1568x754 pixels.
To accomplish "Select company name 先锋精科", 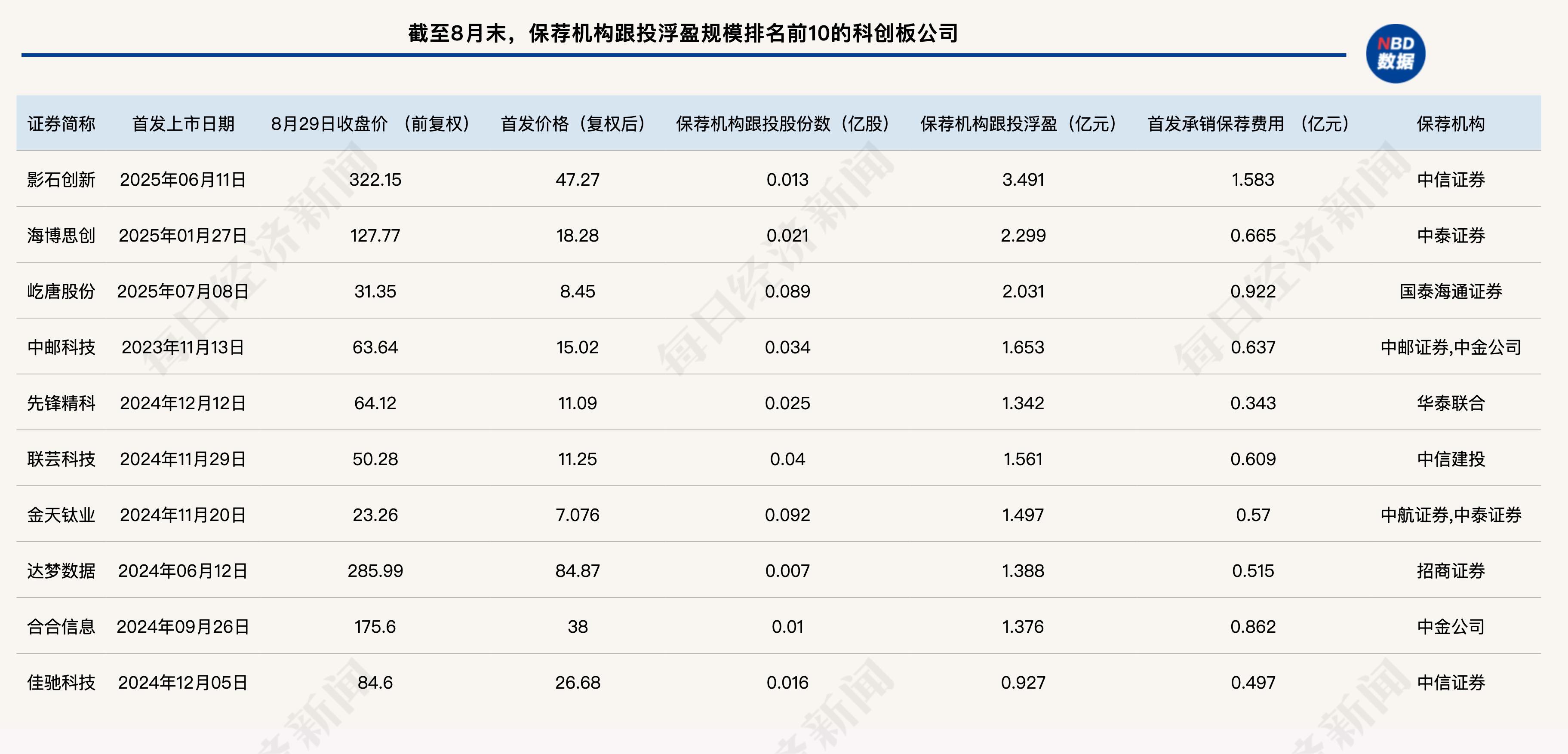I will pyautogui.click(x=60, y=403).
